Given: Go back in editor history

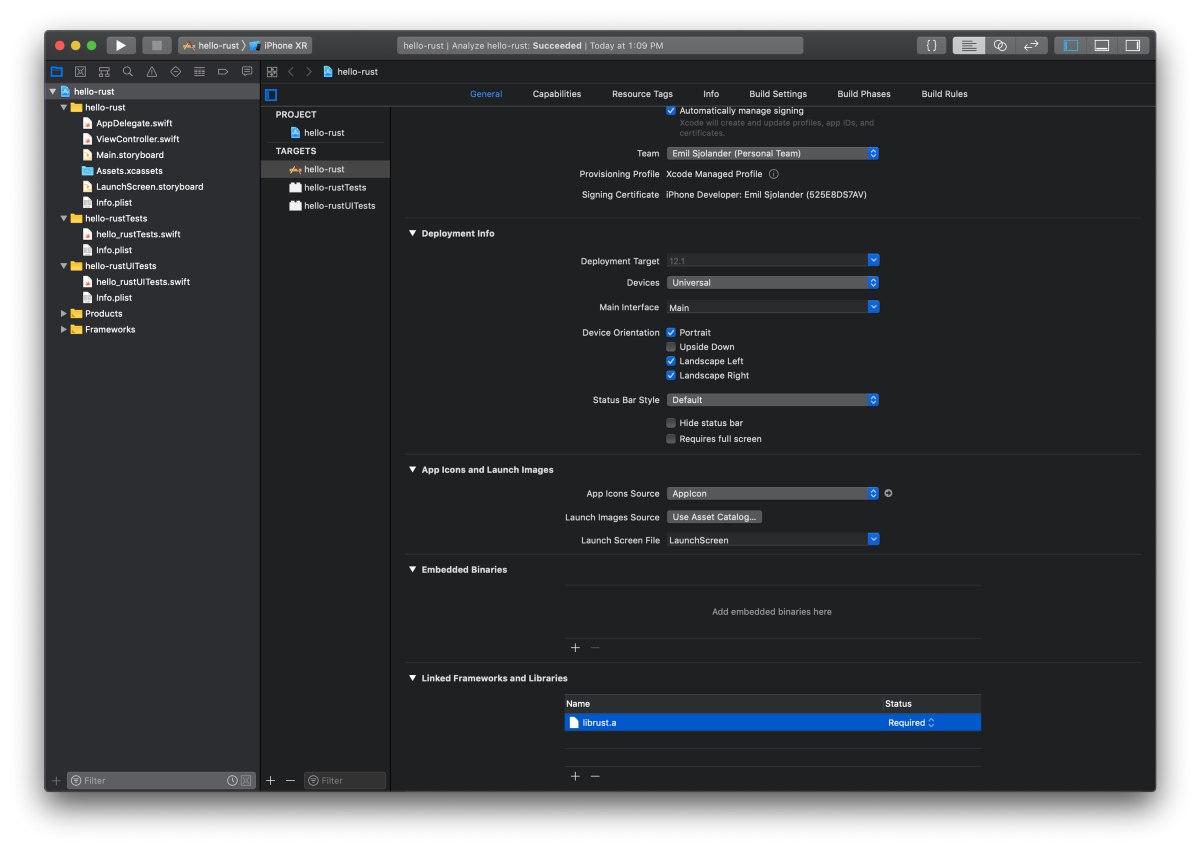Looking at the screenshot, I should pos(291,72).
